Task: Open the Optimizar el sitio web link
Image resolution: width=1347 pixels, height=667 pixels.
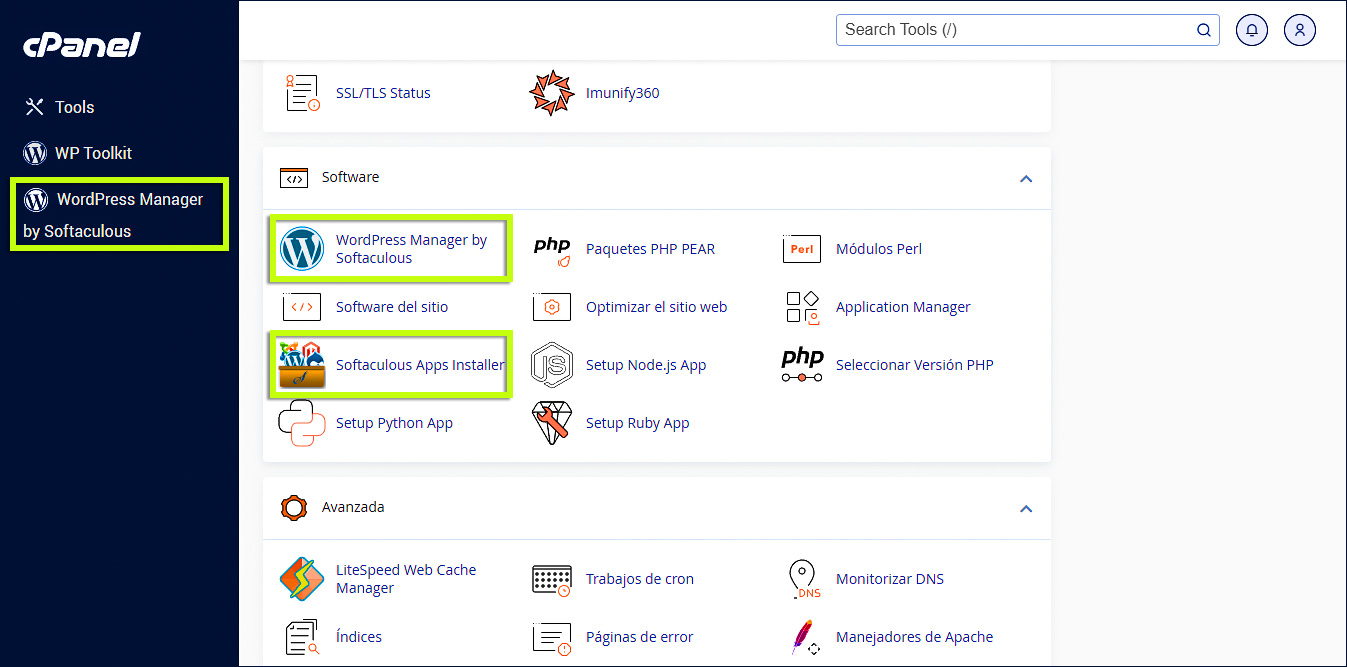Action: click(x=656, y=307)
